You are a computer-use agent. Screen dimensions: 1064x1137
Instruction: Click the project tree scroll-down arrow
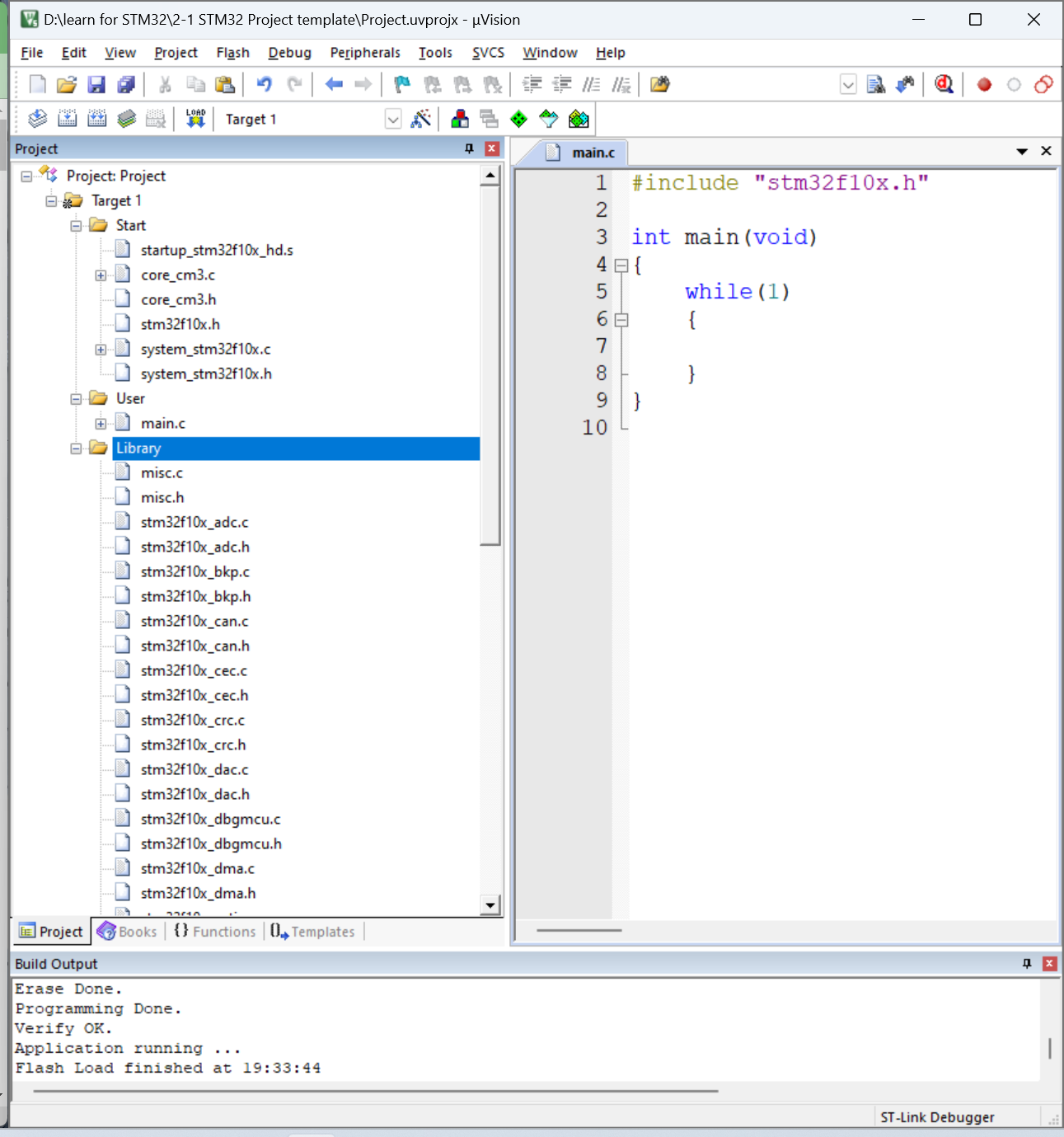490,905
